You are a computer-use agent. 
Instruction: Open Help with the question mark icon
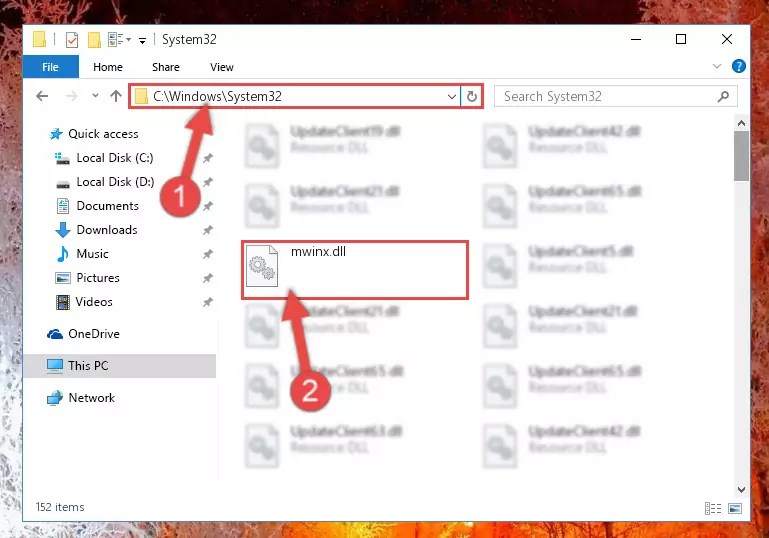pyautogui.click(x=739, y=66)
